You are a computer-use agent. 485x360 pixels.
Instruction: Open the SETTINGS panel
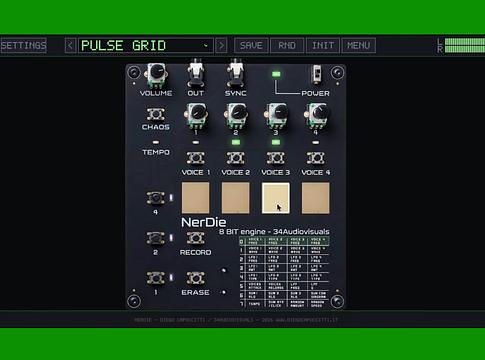pos(23,45)
